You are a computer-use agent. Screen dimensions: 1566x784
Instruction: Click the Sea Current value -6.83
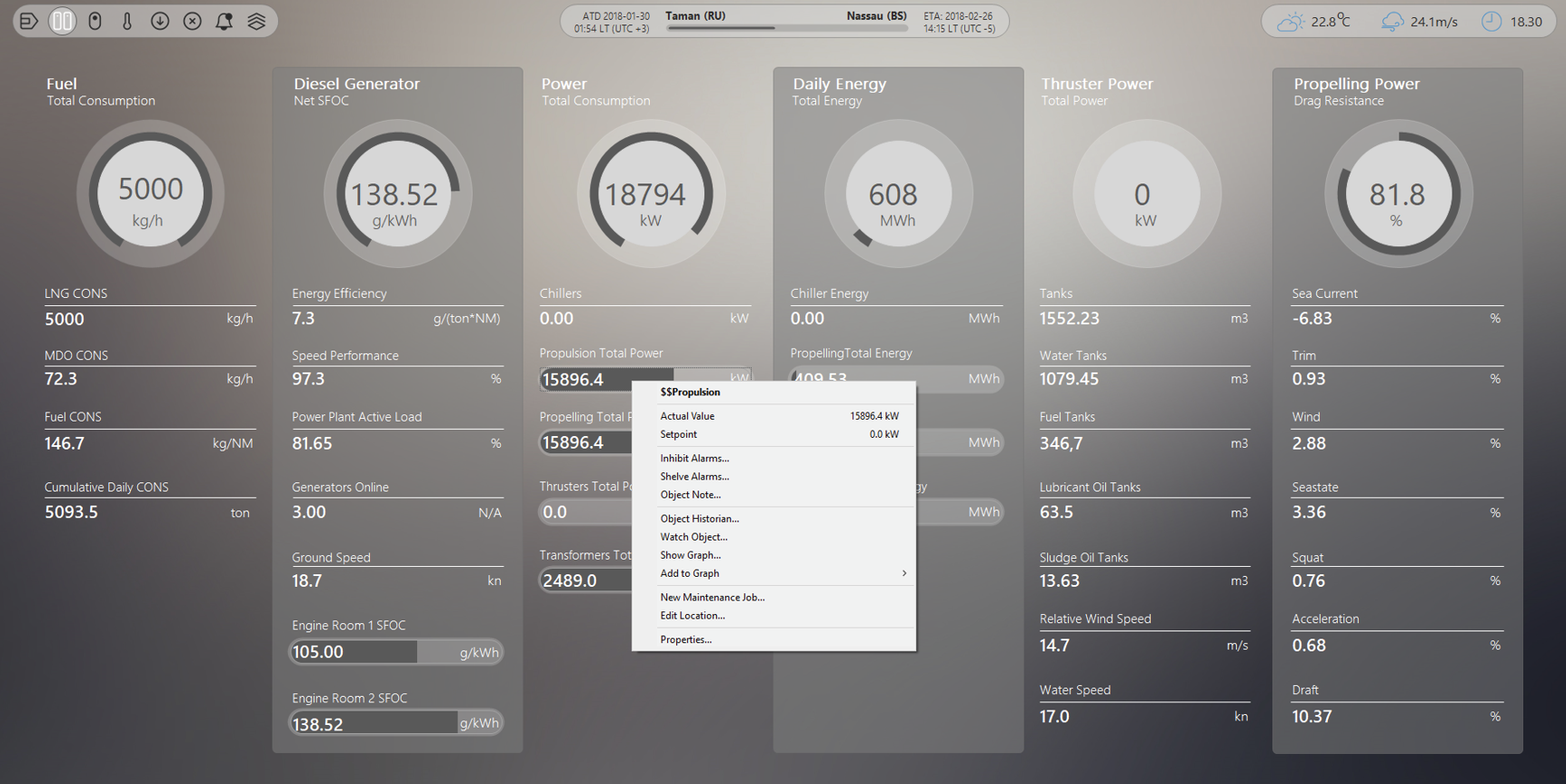(x=1312, y=319)
